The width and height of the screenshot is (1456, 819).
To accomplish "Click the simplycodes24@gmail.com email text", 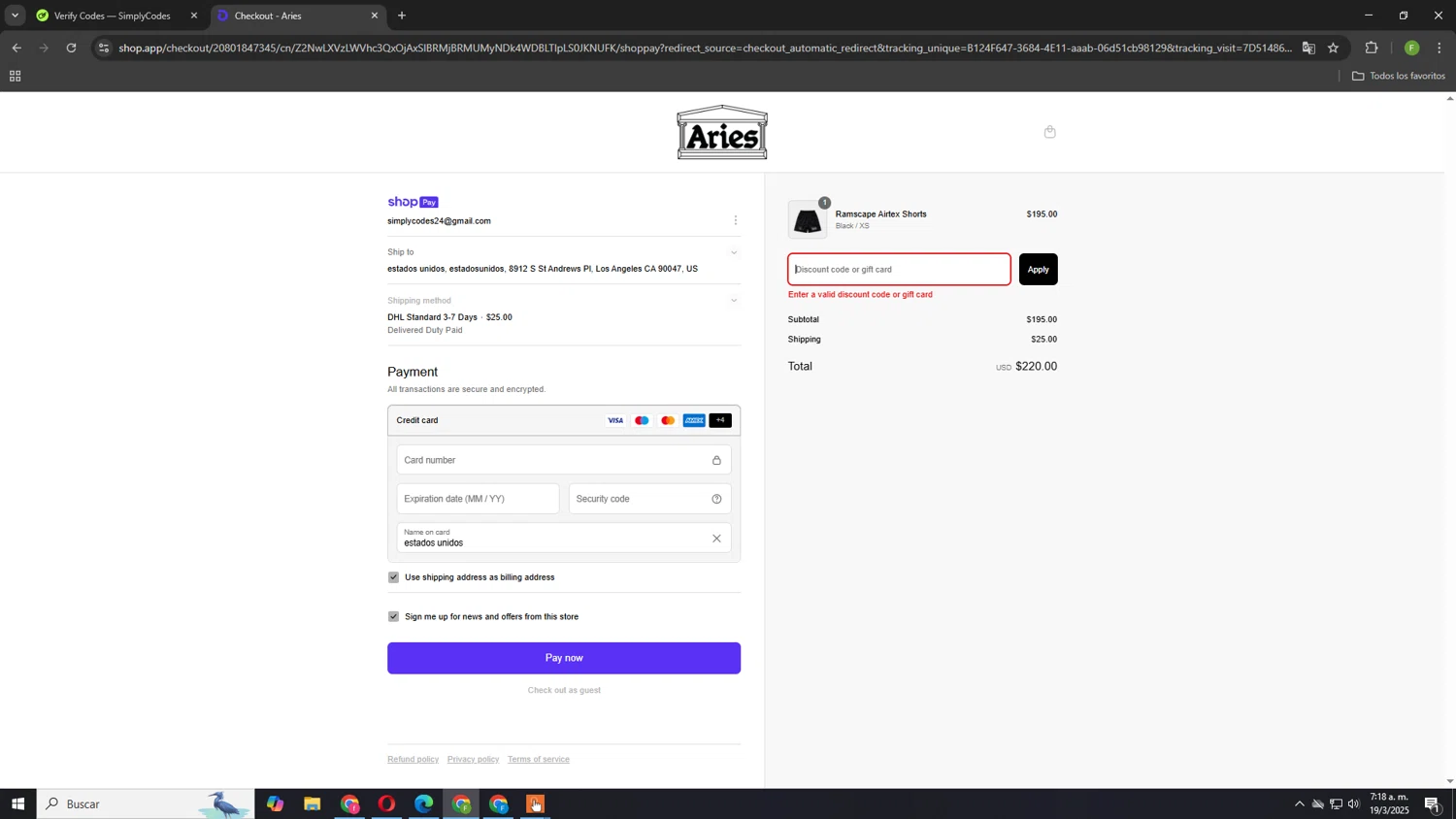I will [x=439, y=221].
